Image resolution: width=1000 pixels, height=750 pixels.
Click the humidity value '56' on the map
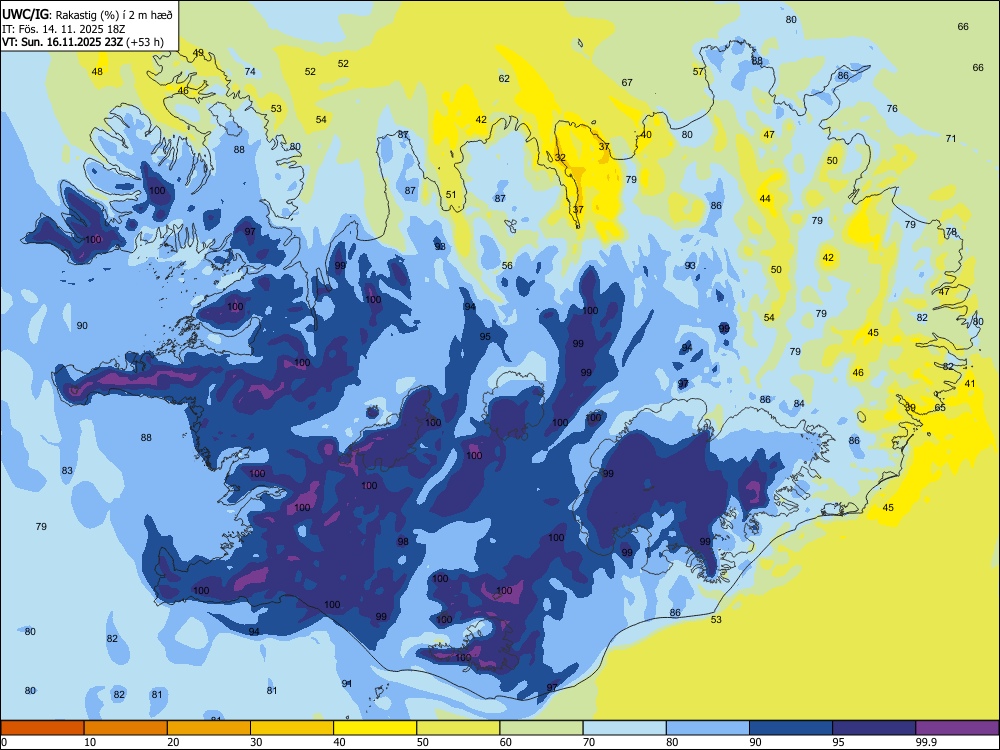[507, 265]
